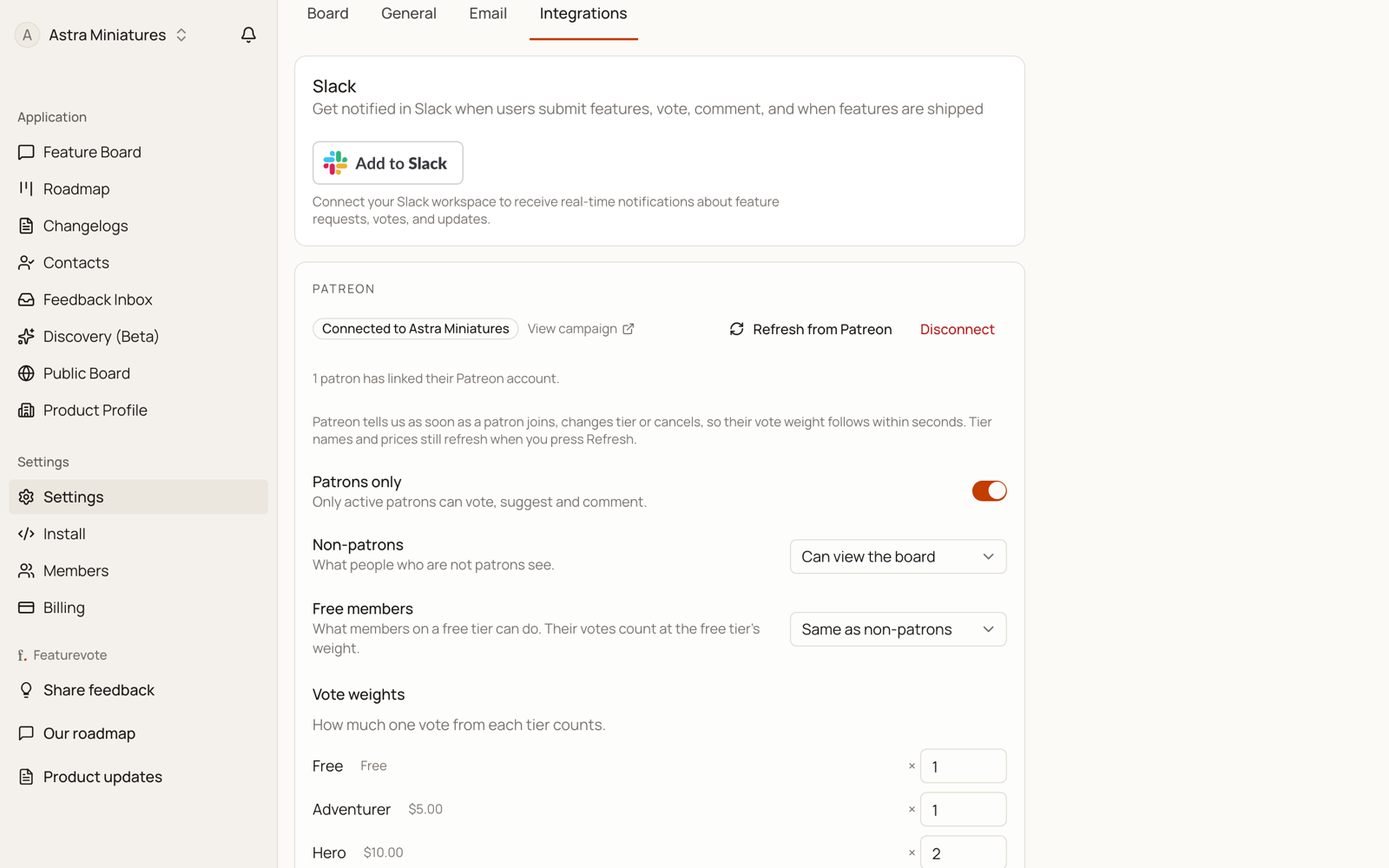Click the refresh arrows icon
The image size is (1389, 868).
[x=736, y=329]
